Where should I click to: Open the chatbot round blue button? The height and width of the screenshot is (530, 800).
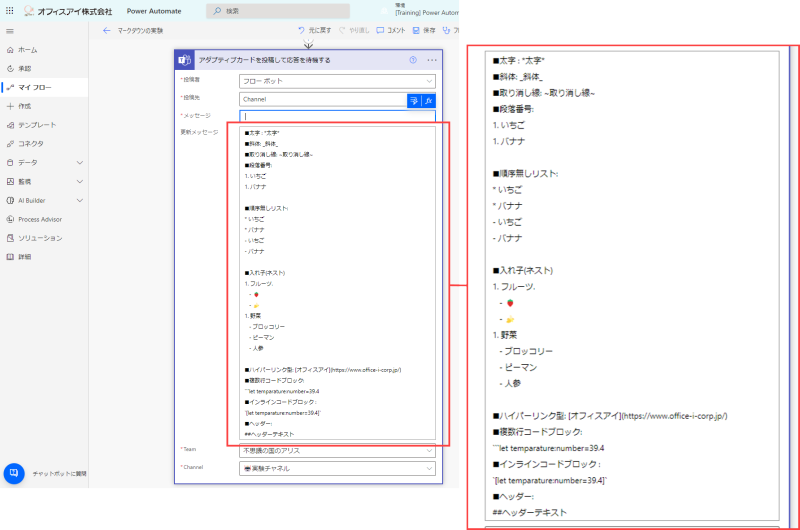14,473
